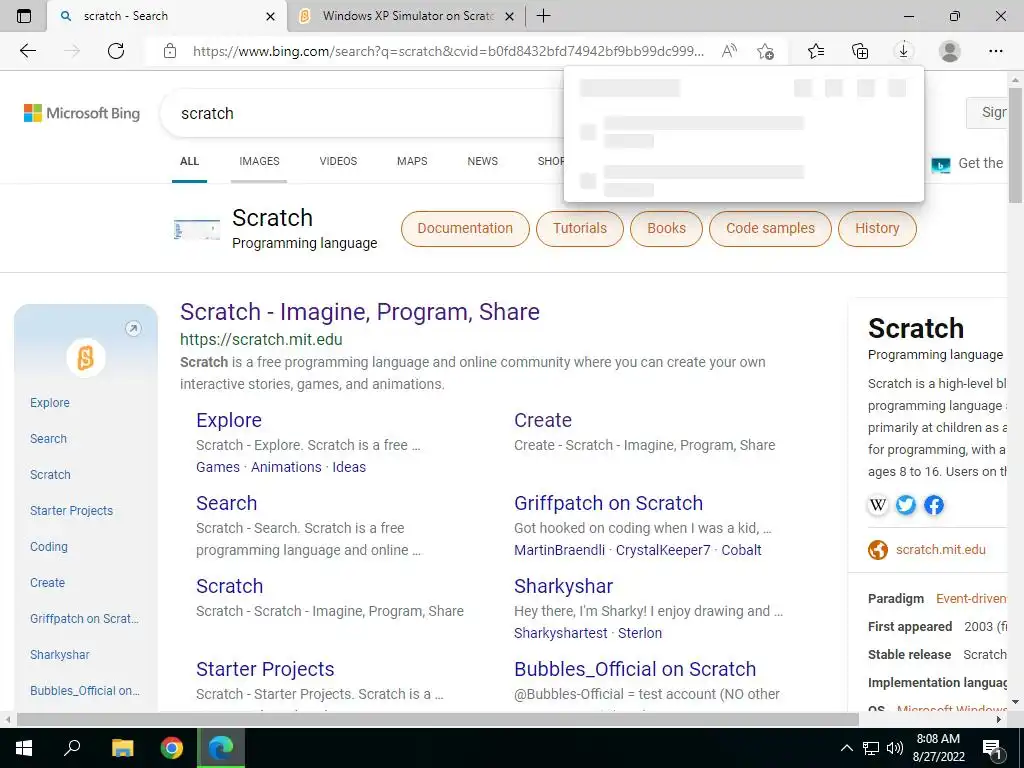Screen dimensions: 1024x768
Task: Open the Starter Projects result link
Action: [265, 669]
